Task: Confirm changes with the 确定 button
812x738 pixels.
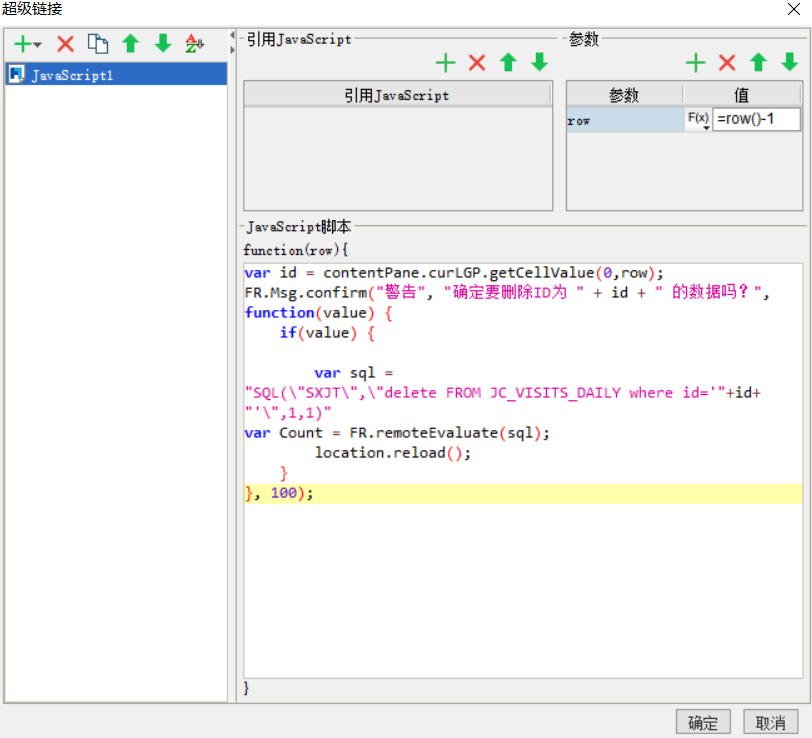Action: pos(702,722)
